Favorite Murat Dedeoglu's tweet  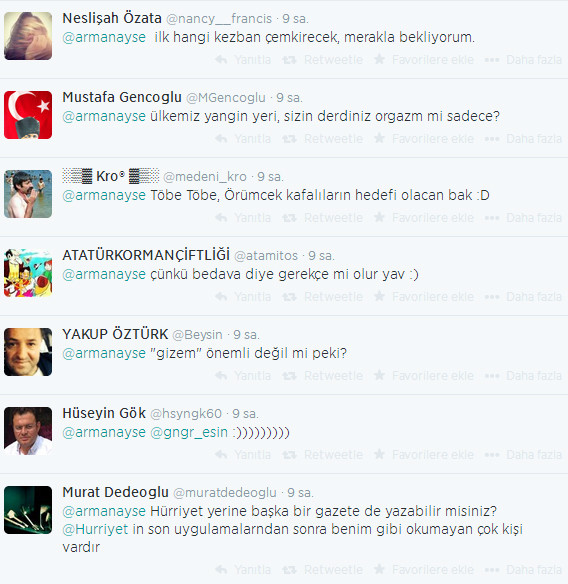pos(424,569)
